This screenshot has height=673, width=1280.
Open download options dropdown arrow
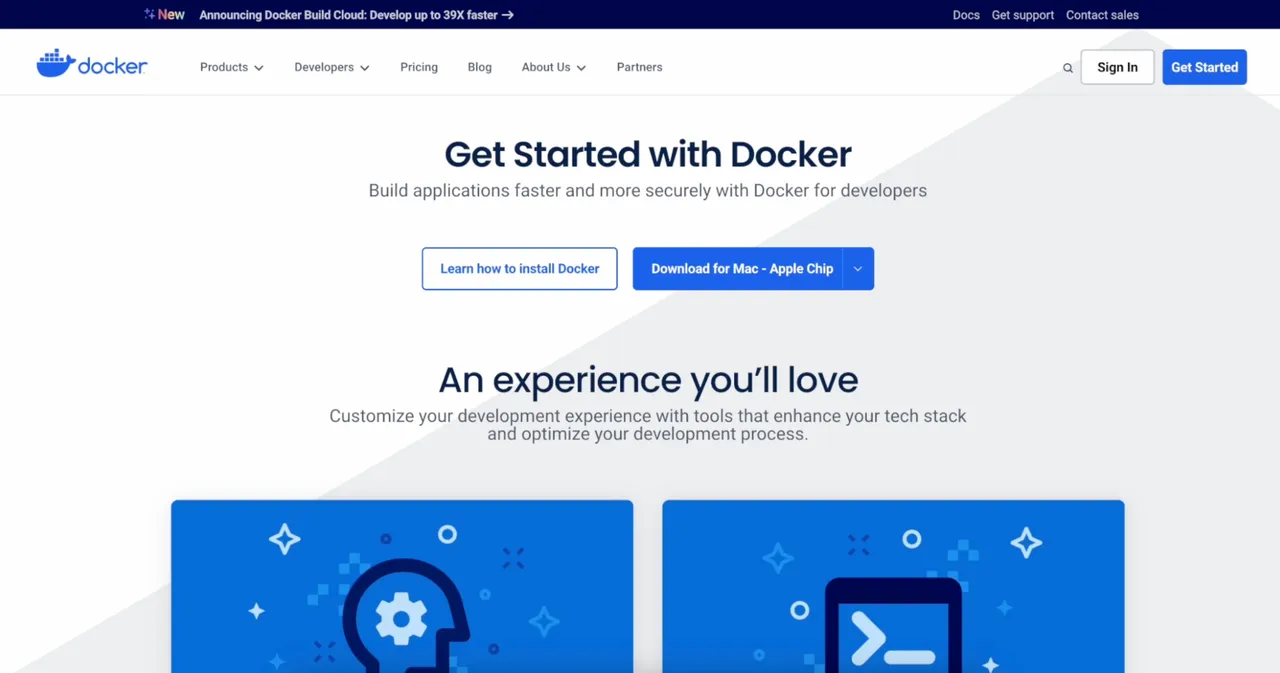click(x=858, y=269)
